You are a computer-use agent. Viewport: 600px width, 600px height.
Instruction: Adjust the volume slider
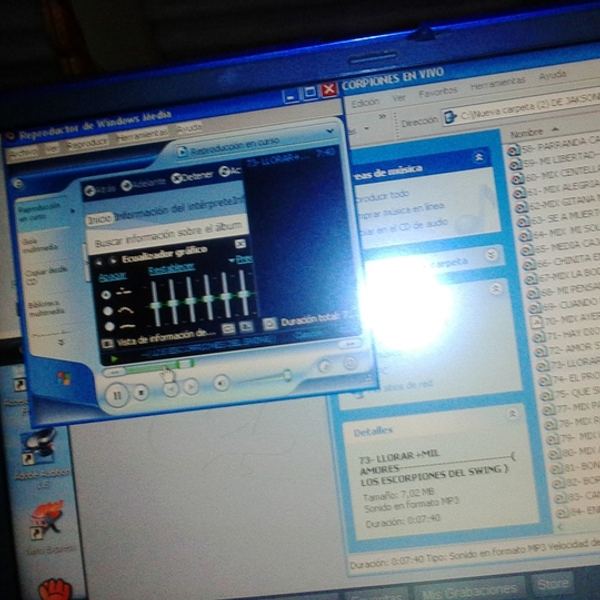[x=287, y=375]
